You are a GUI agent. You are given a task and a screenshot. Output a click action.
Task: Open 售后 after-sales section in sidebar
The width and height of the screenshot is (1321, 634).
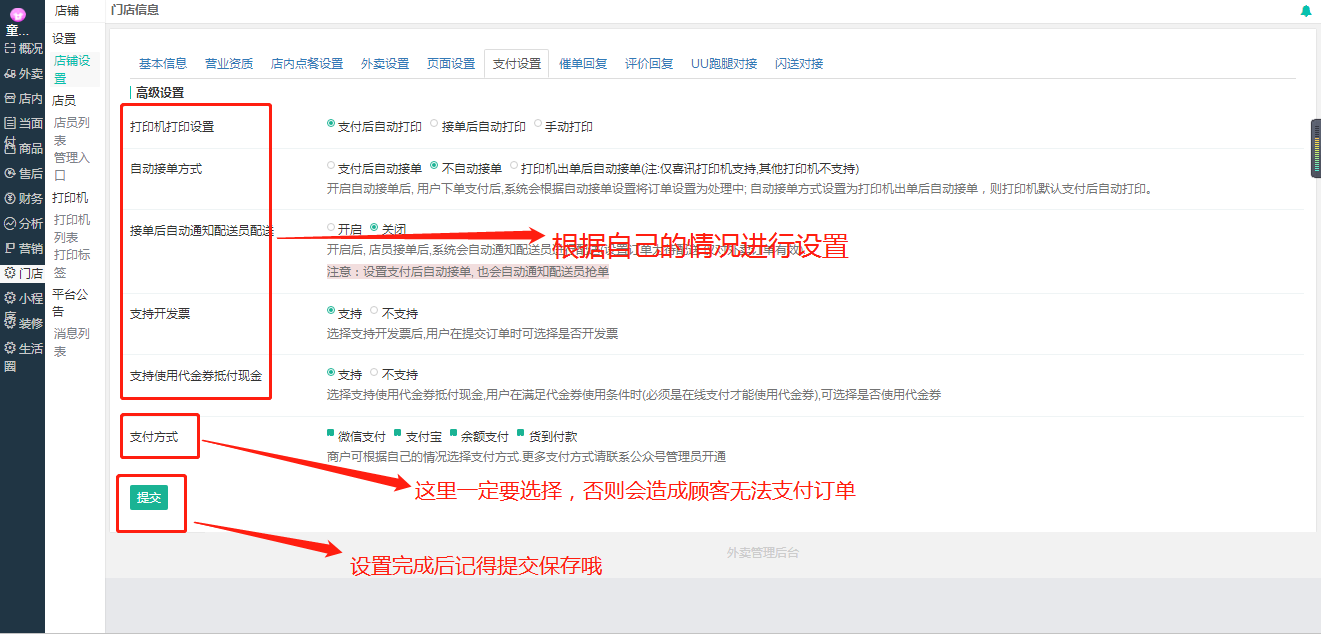tap(23, 173)
